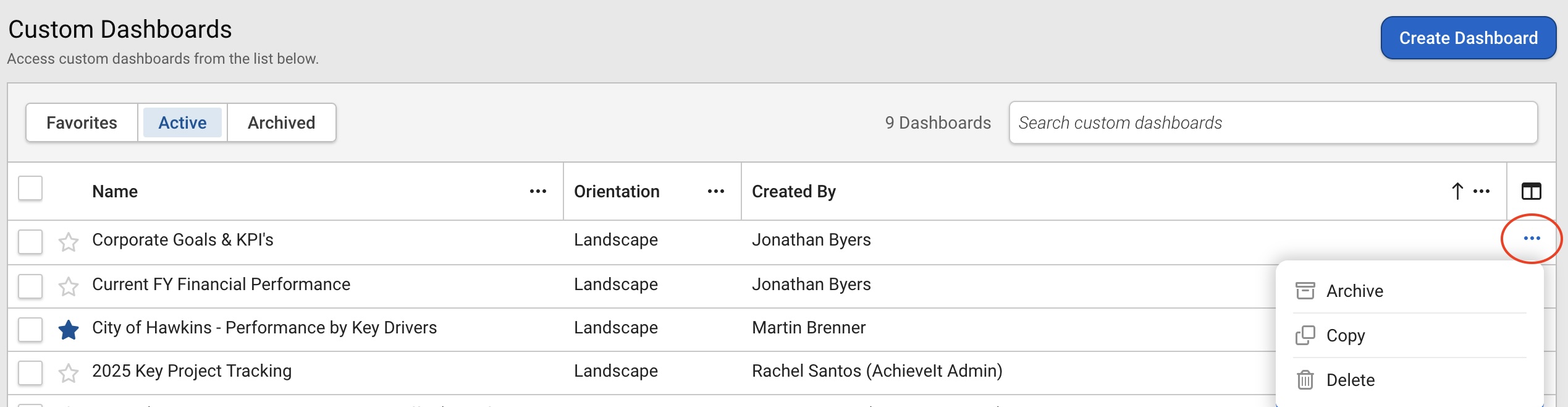Click Martin Brenner in Created By column

[x=808, y=328]
